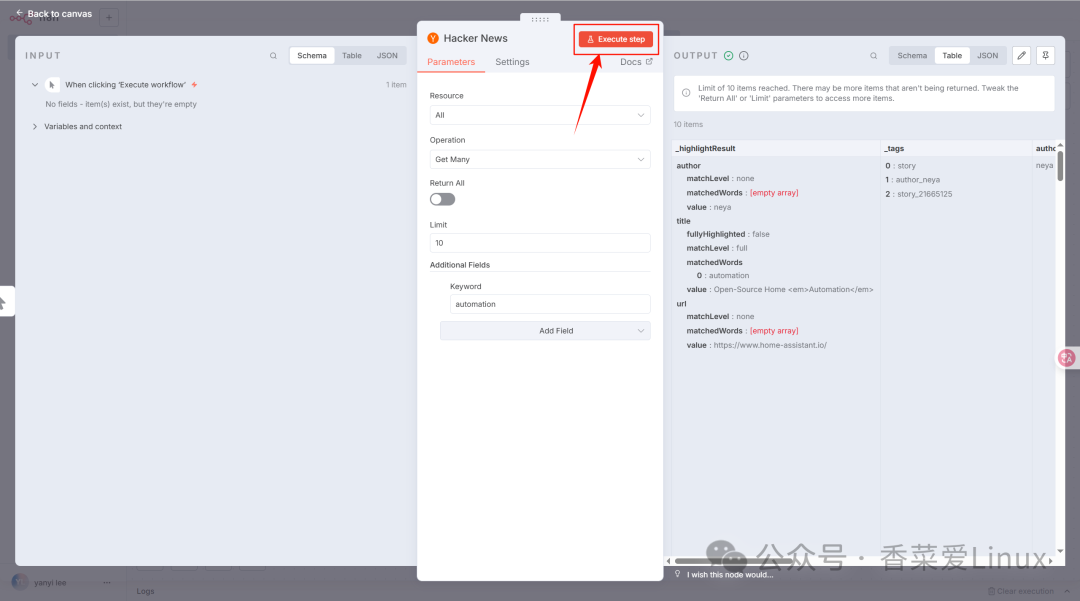The image size is (1080, 601).
Task: Click the 10 items count text
Action: (x=688, y=125)
